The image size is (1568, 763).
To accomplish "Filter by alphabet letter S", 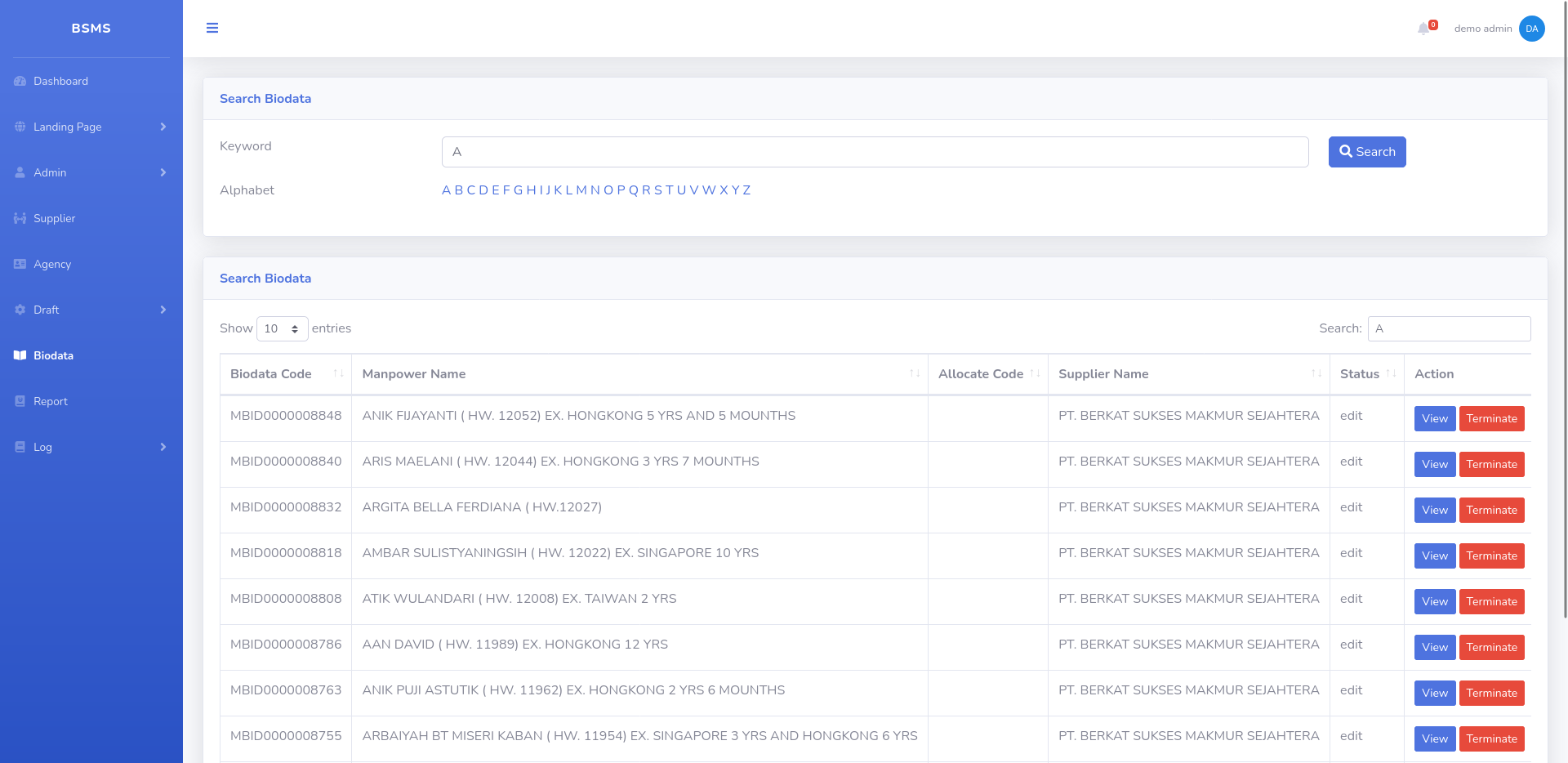I will [x=658, y=190].
